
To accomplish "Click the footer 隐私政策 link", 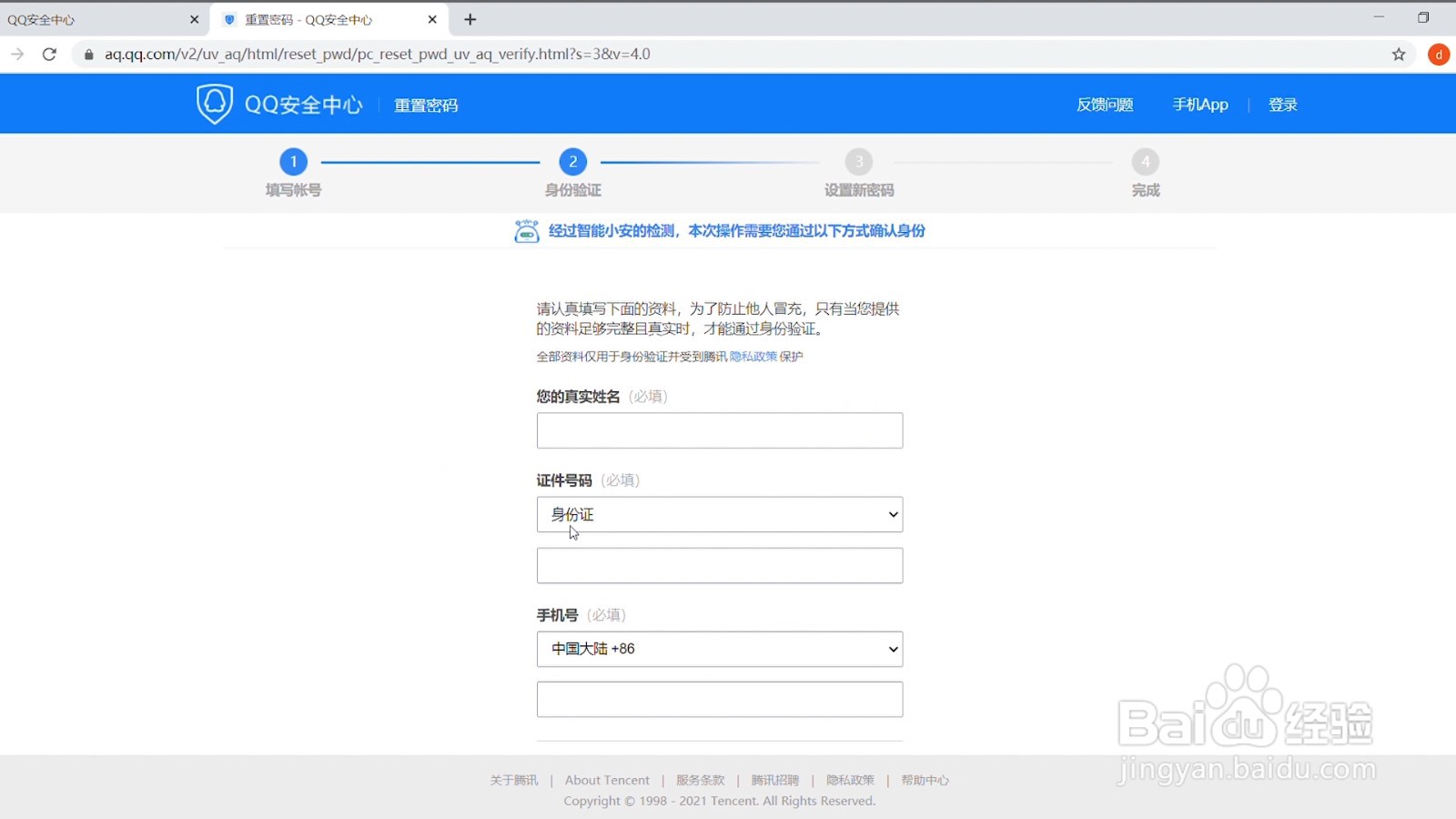I will (850, 780).
